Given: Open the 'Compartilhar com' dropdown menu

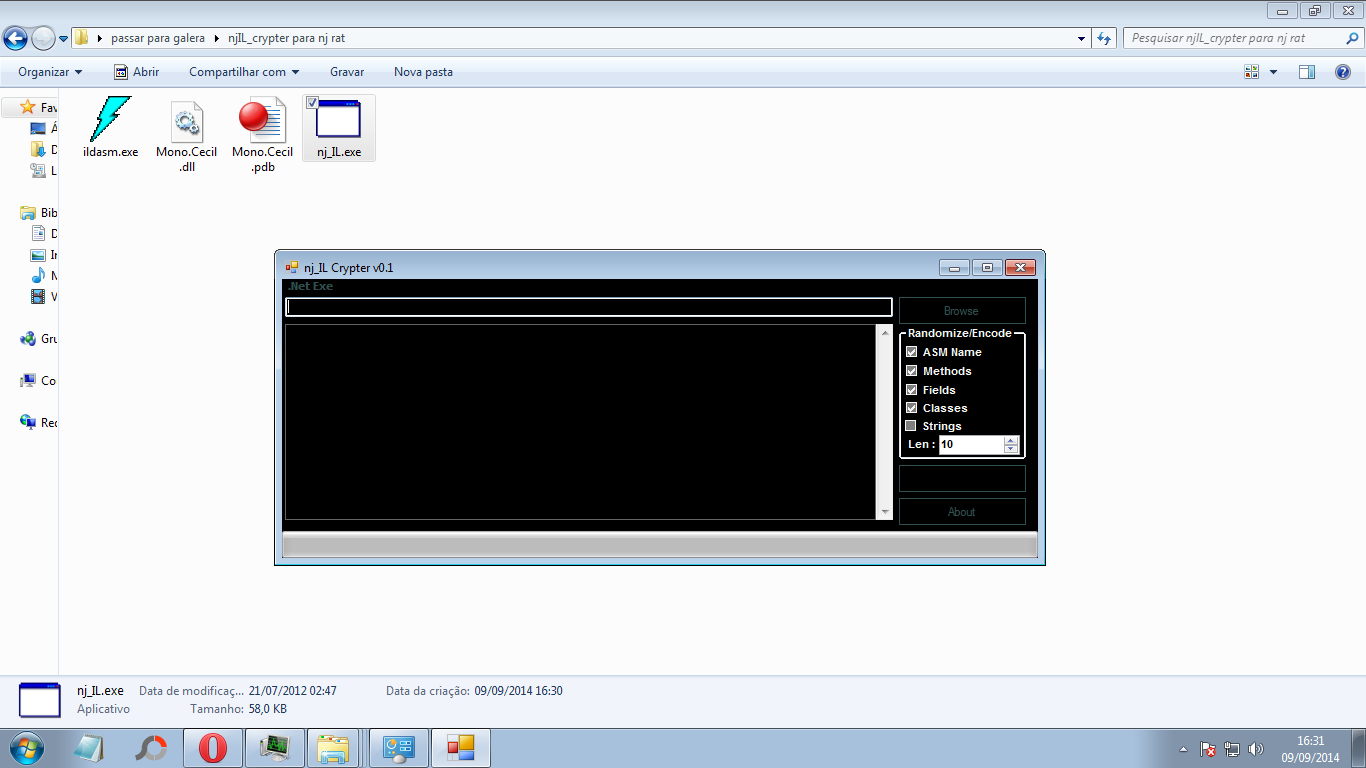Looking at the screenshot, I should [x=244, y=72].
